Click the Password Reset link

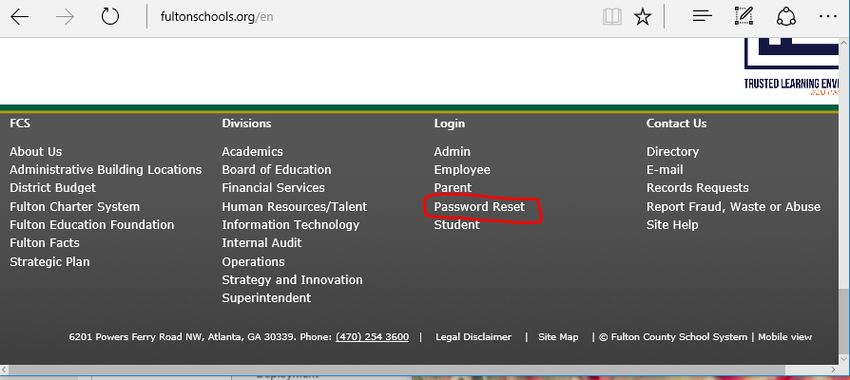(x=479, y=207)
